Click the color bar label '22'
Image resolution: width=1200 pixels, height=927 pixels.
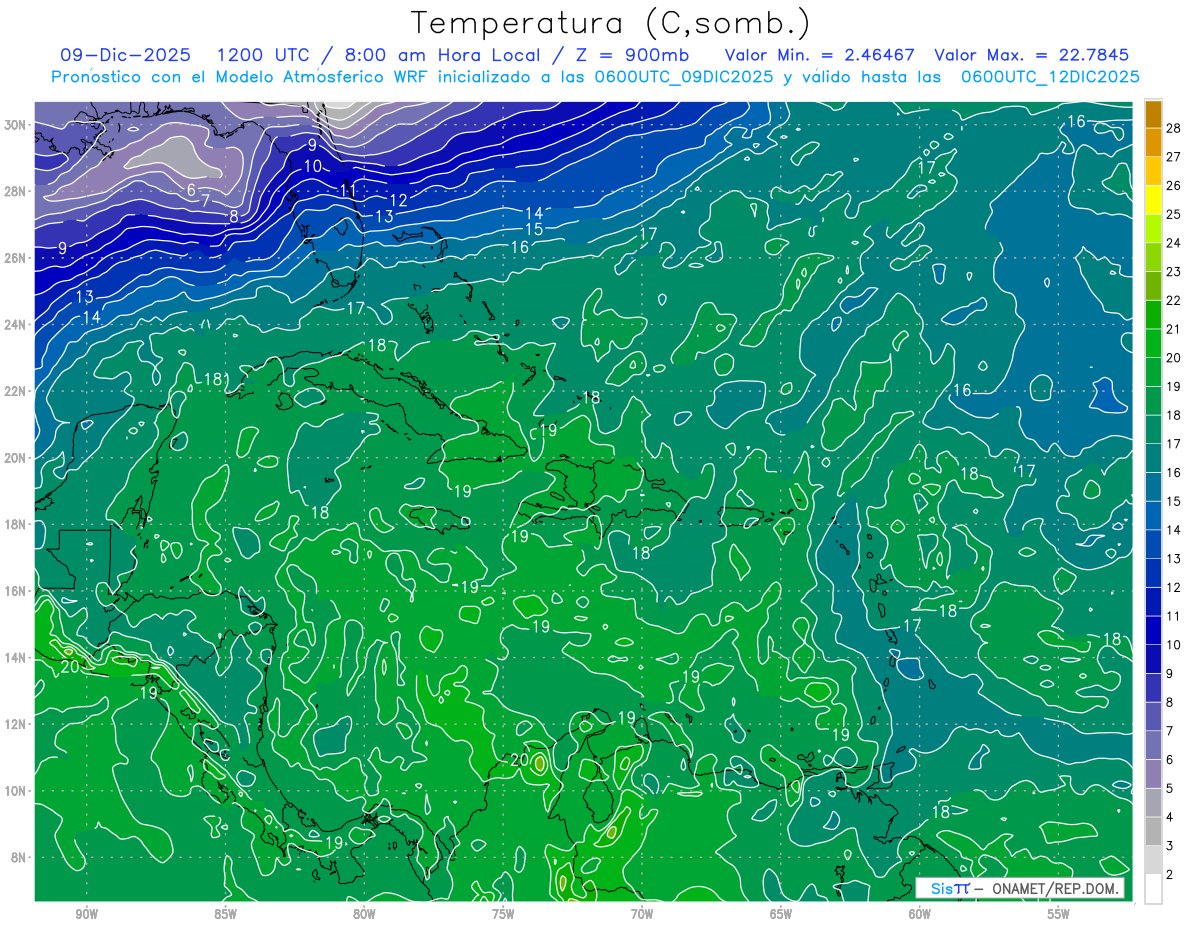point(1174,300)
